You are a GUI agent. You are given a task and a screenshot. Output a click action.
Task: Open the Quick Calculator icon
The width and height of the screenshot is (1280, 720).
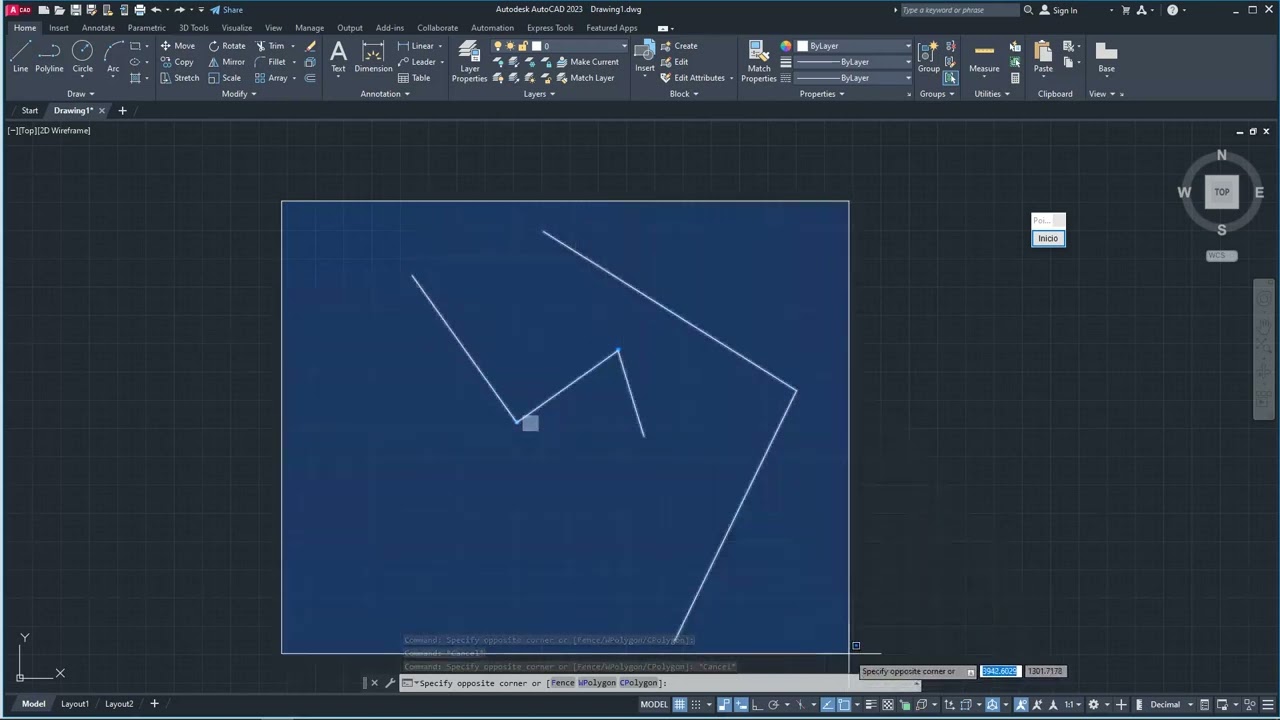(x=1015, y=78)
